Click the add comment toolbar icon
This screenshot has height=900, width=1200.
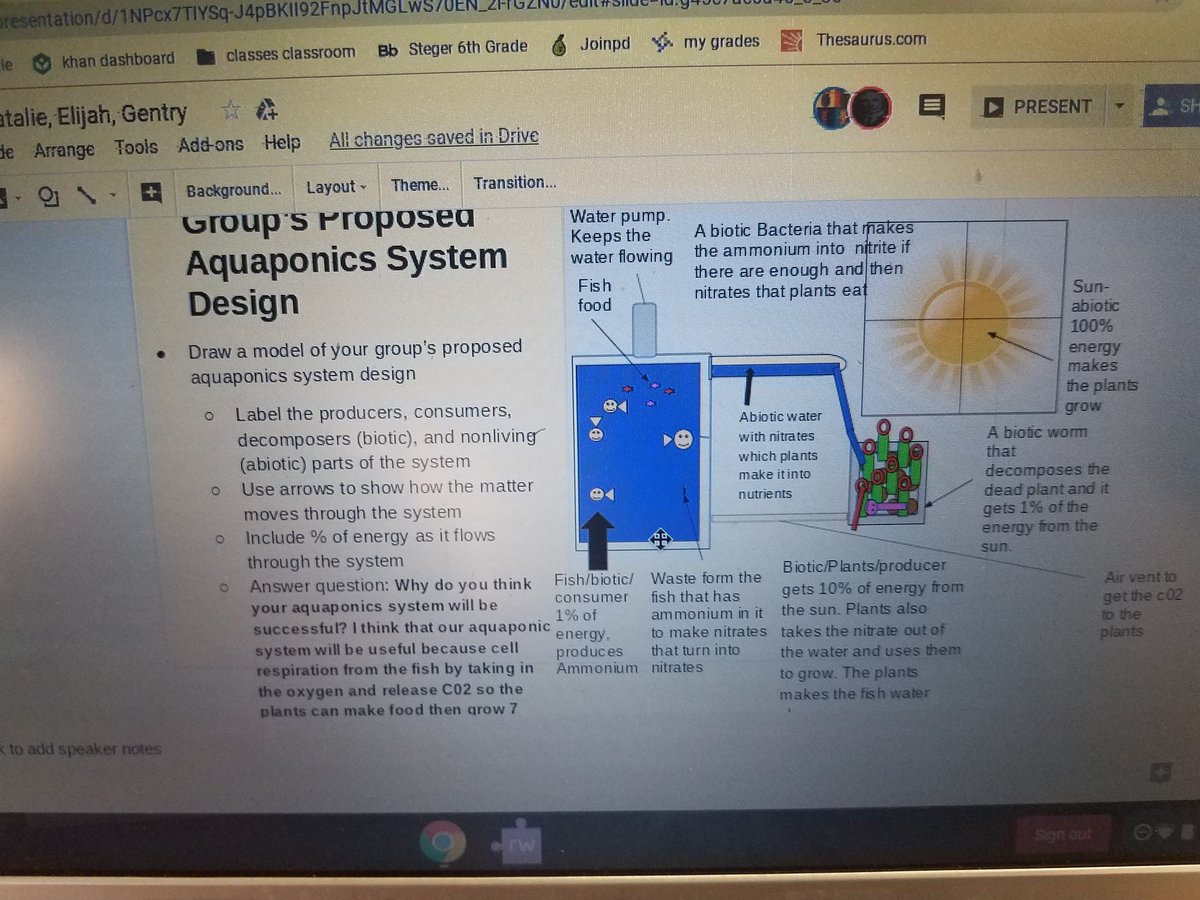click(x=151, y=192)
